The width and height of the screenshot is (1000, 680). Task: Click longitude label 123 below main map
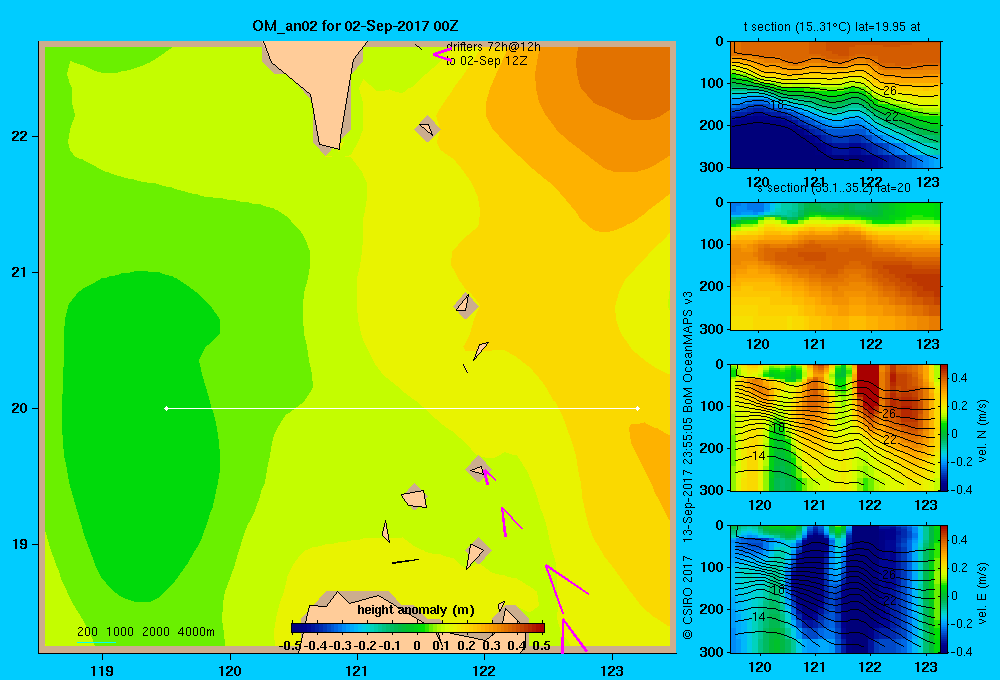[x=612, y=670]
